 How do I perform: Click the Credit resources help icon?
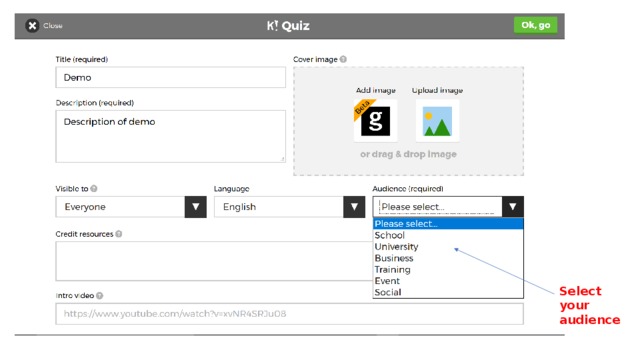click(x=119, y=234)
